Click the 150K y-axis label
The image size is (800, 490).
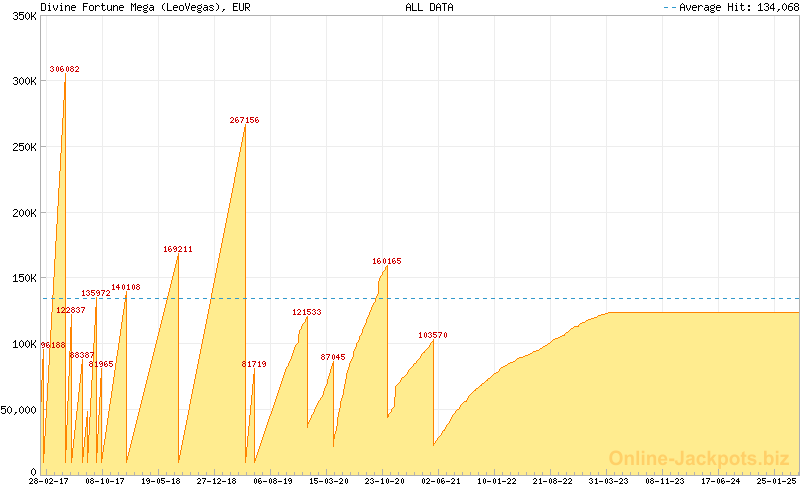(22, 278)
